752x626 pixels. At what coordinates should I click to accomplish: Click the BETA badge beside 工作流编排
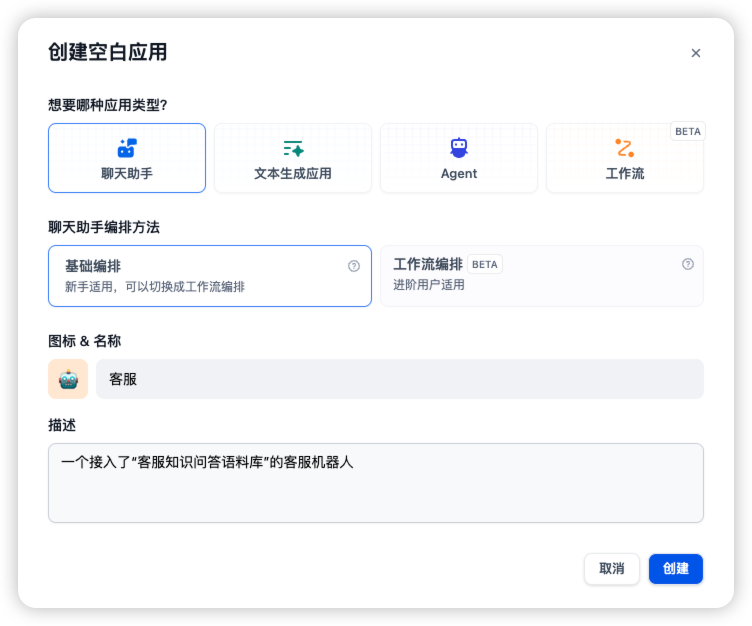coord(485,264)
